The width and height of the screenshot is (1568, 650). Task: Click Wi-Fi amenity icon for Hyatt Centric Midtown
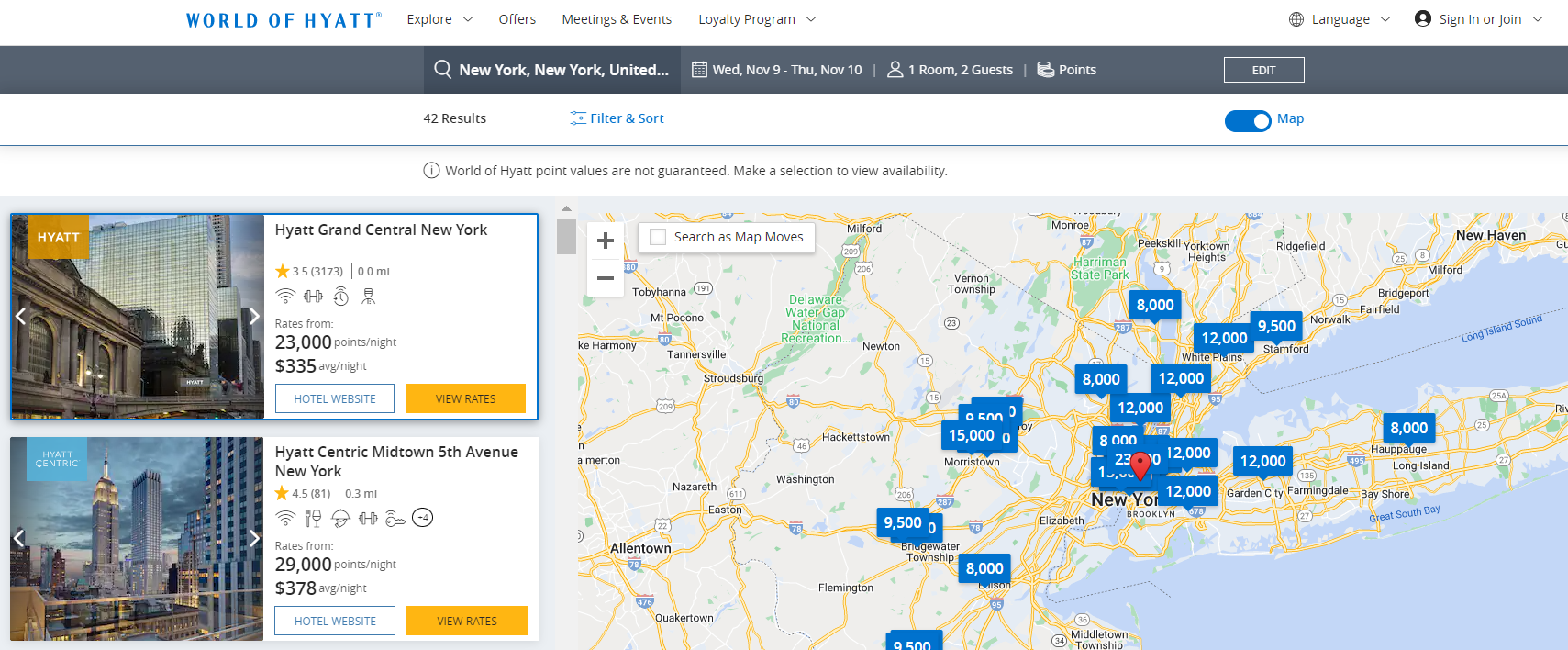[285, 519]
